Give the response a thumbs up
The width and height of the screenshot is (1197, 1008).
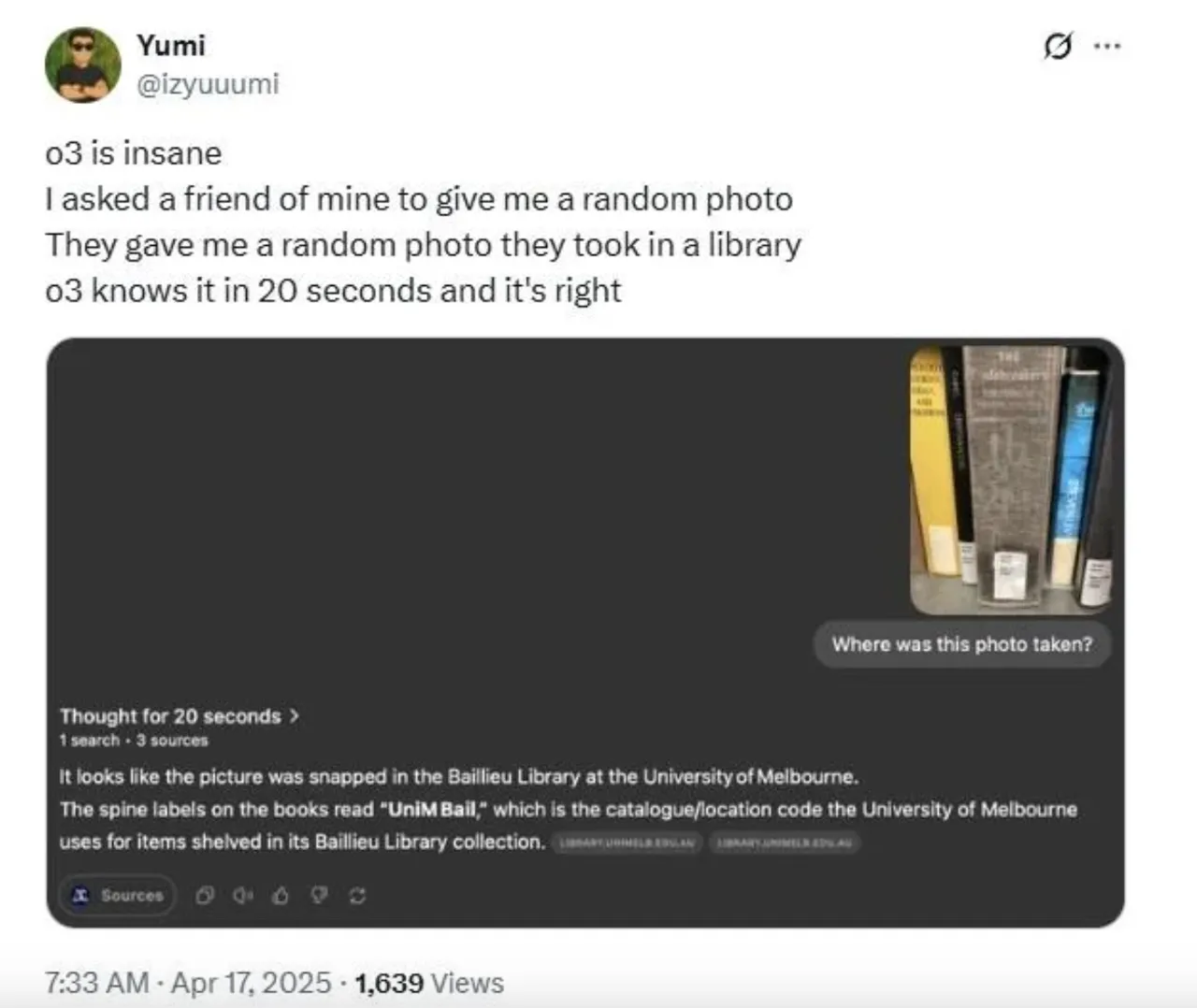281,896
